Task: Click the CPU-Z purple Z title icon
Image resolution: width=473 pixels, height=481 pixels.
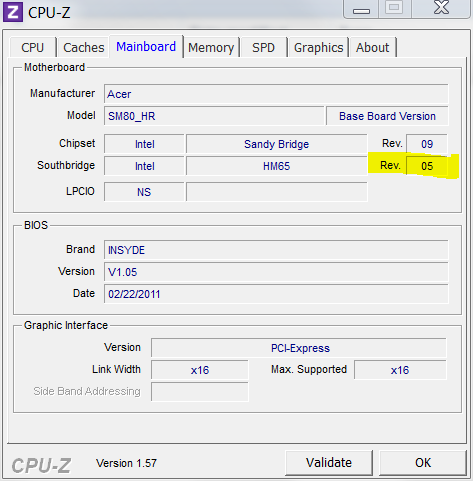Action: tap(13, 12)
